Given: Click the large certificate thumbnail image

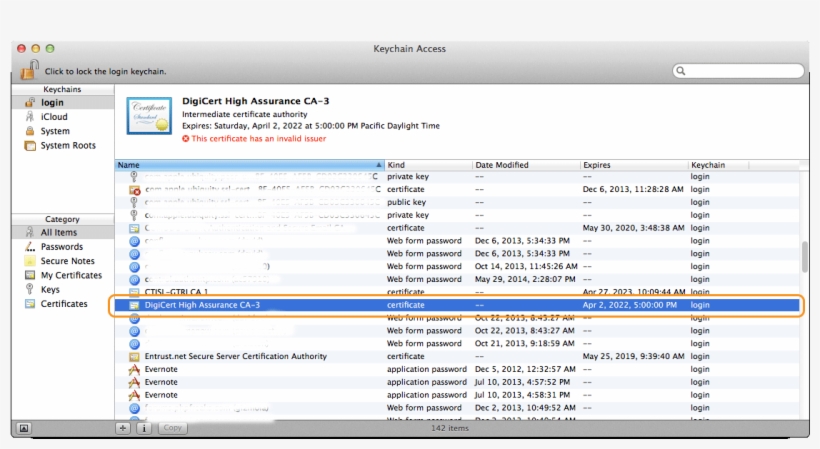Looking at the screenshot, I should [149, 116].
